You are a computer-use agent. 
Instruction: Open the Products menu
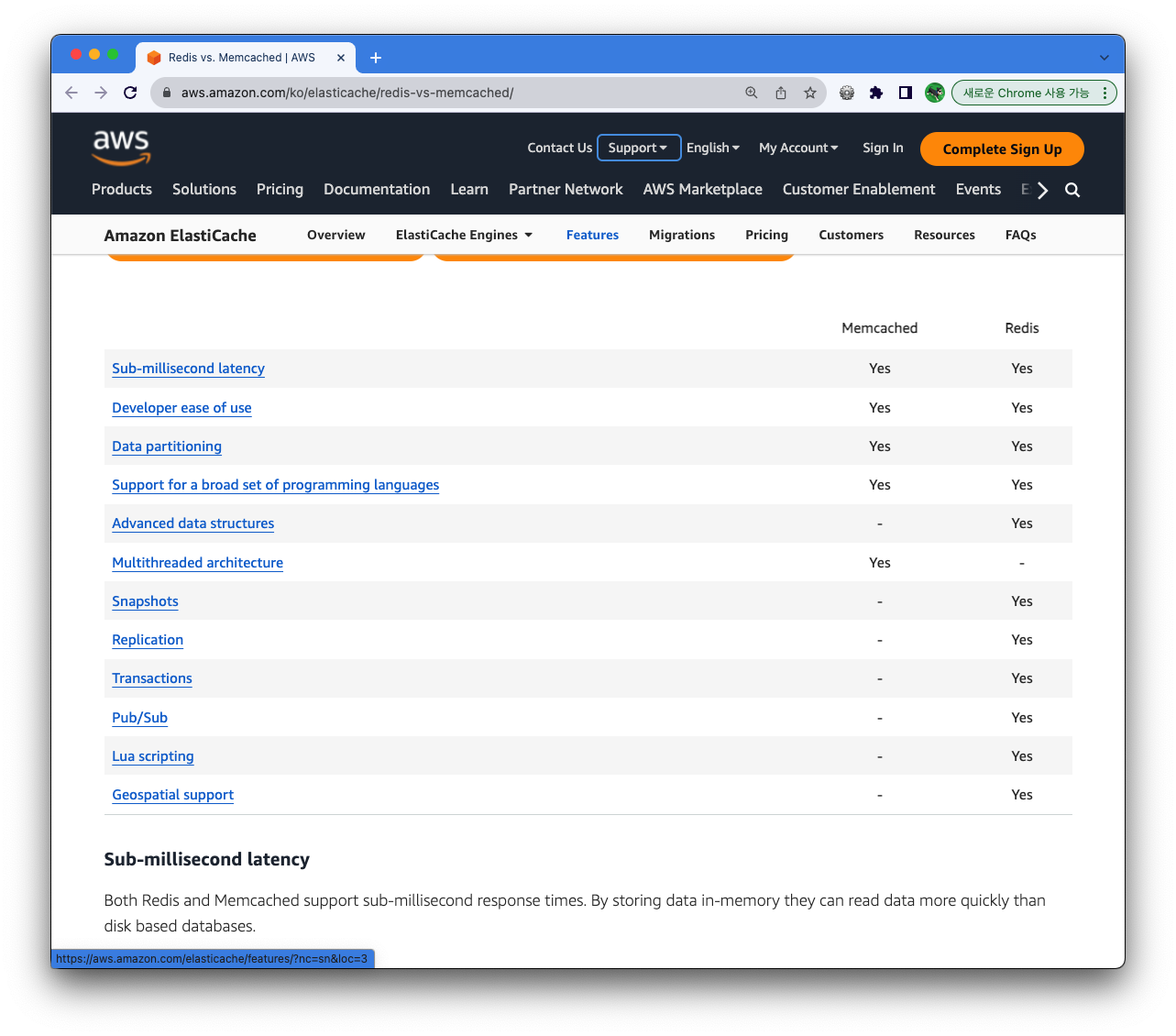122,189
